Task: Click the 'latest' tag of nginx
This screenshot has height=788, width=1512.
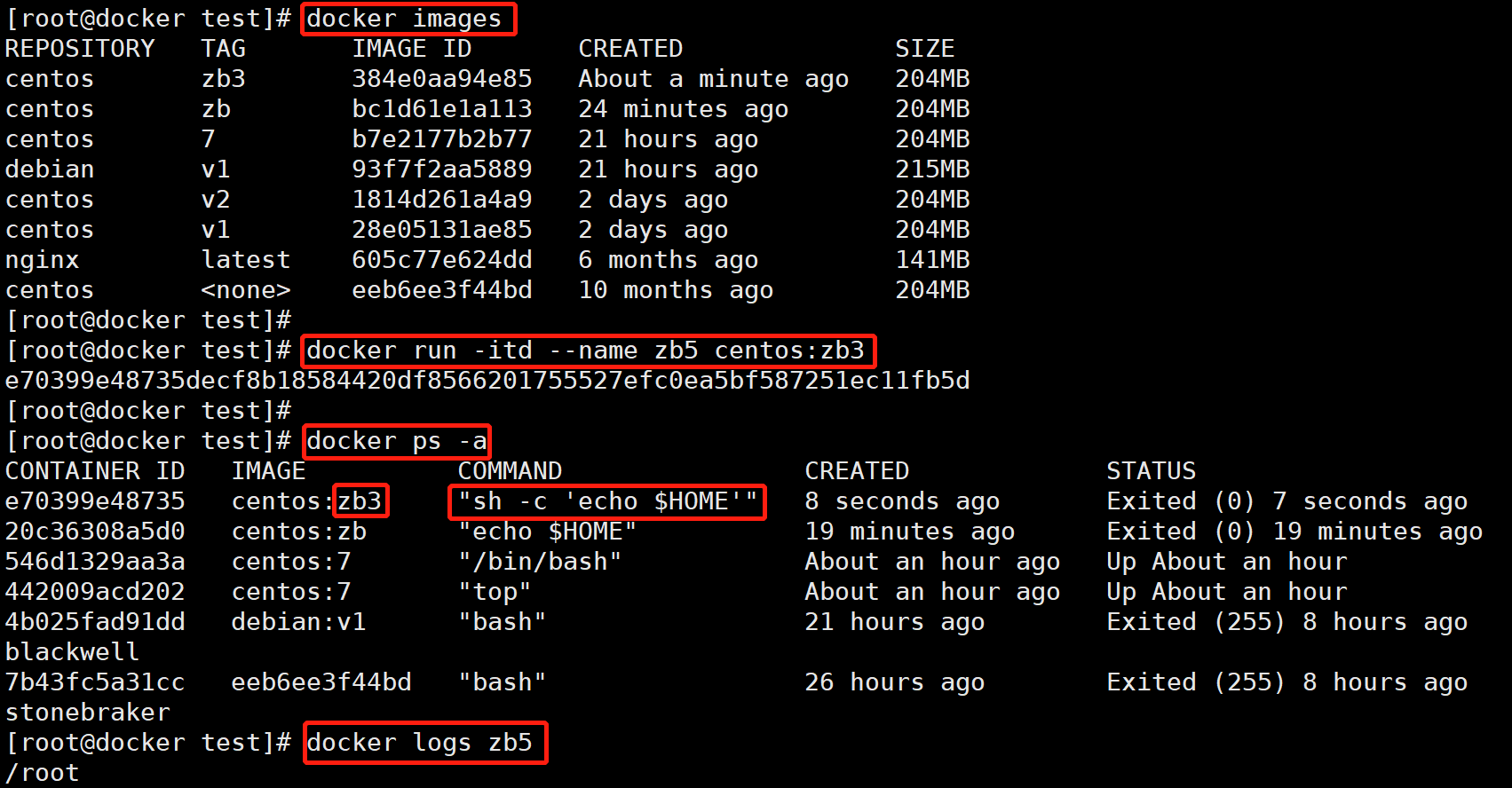Action: pos(246,260)
